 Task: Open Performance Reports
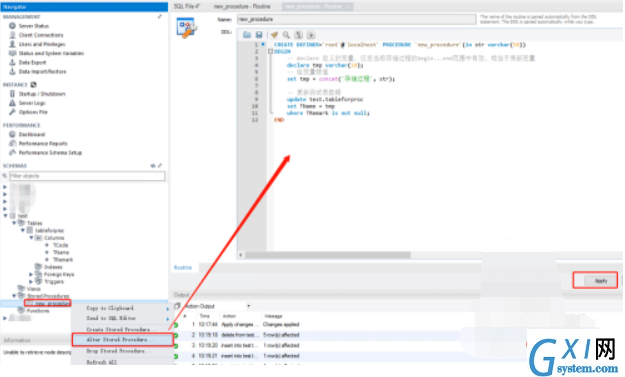pos(43,143)
